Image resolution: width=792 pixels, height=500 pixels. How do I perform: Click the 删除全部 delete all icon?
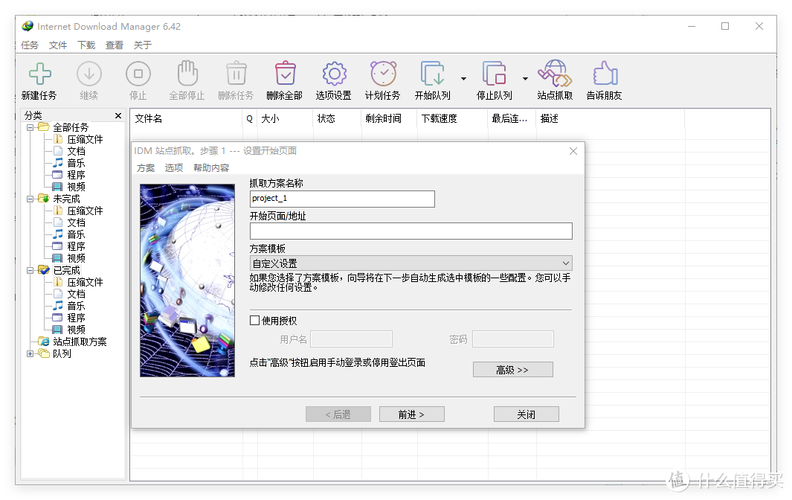[285, 74]
